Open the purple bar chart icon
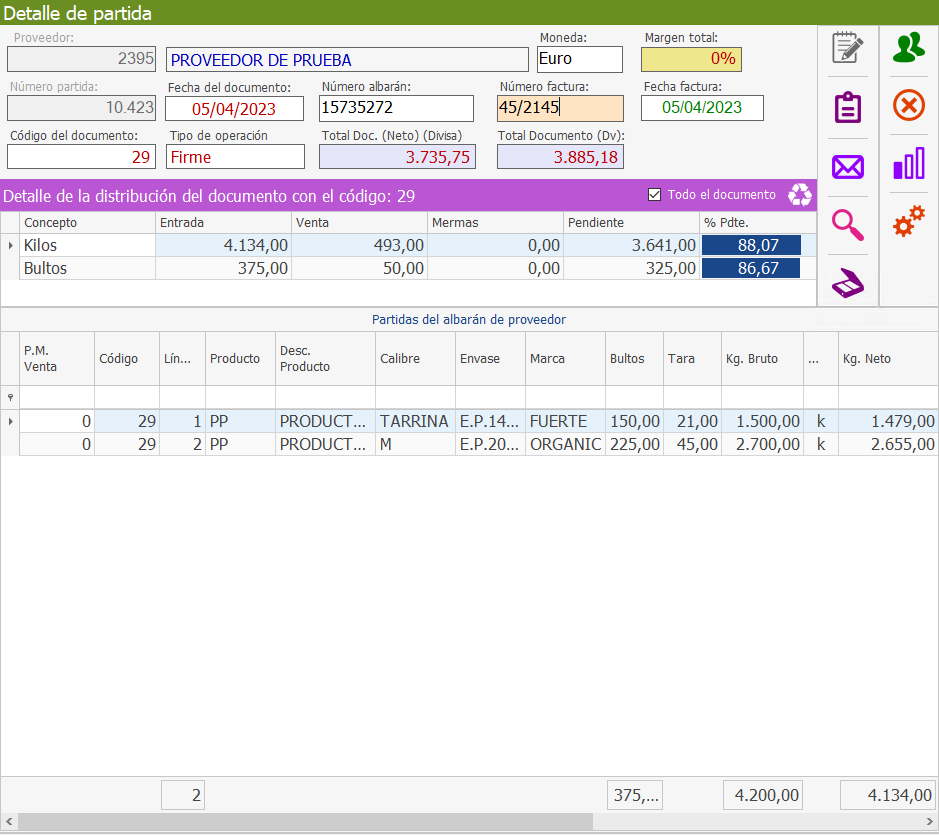Image resolution: width=939 pixels, height=835 pixels. pos(909,163)
